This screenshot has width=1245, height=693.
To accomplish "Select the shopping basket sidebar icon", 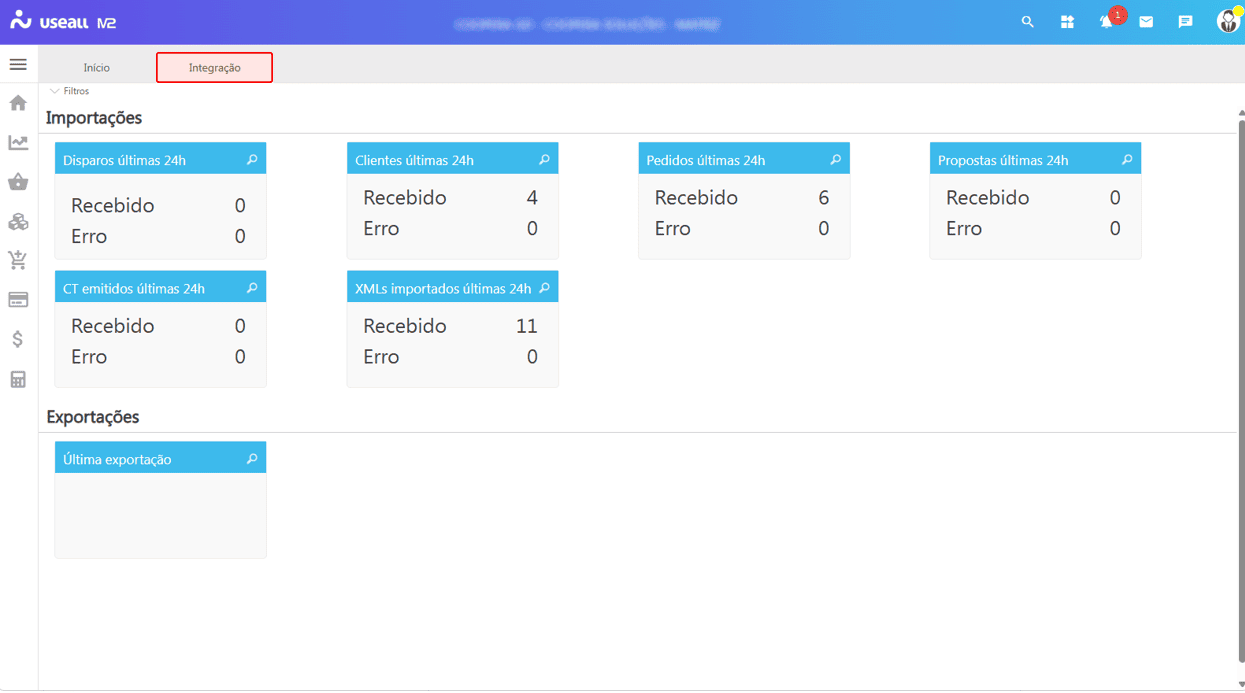I will point(18,182).
